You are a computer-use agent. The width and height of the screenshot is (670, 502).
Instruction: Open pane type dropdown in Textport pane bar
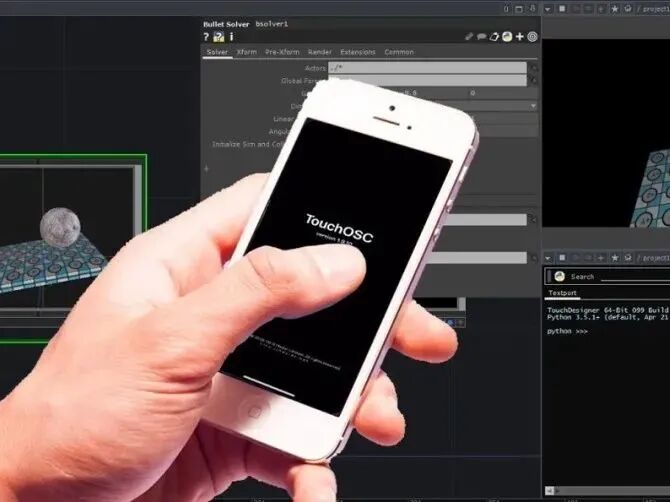[x=548, y=258]
